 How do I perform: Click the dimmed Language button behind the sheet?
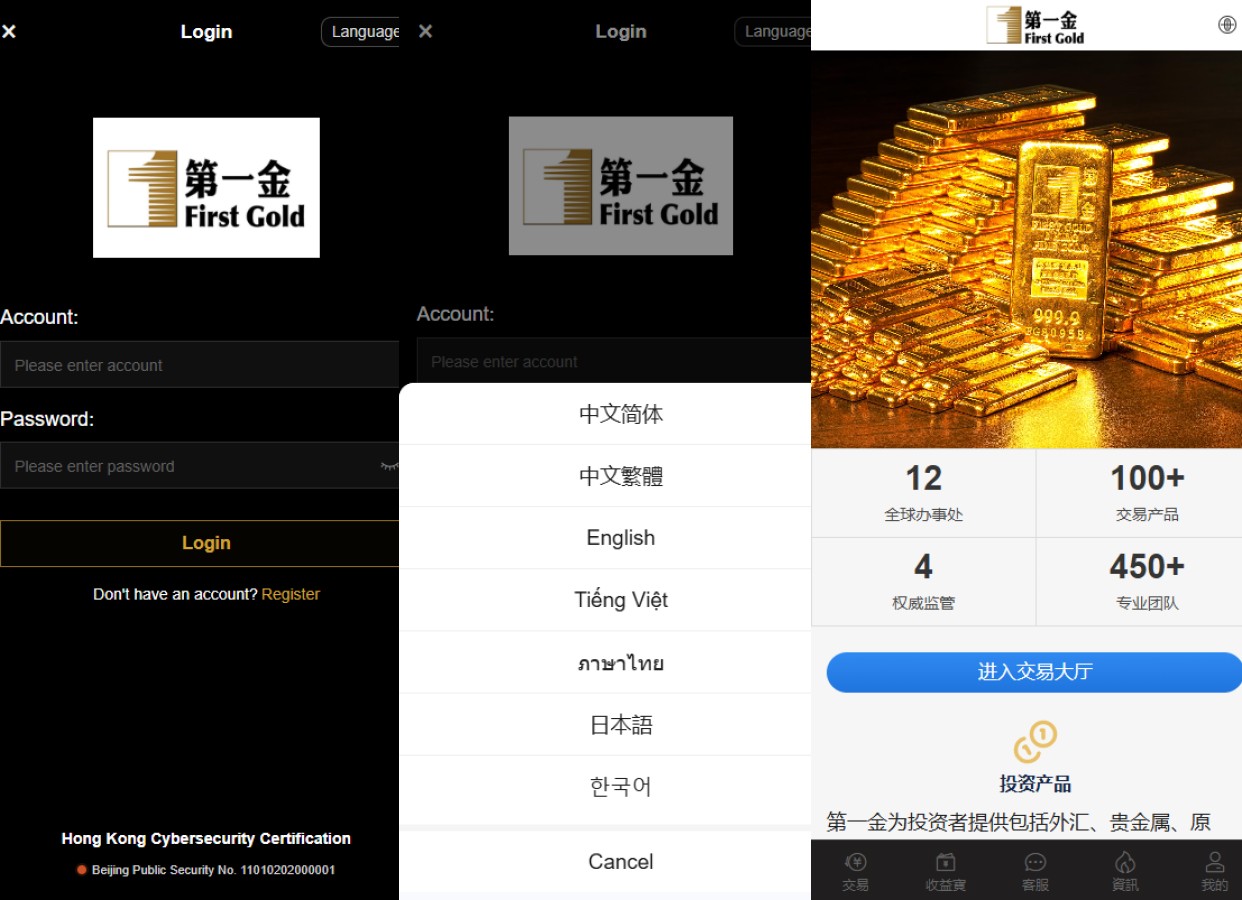pyautogui.click(x=773, y=32)
